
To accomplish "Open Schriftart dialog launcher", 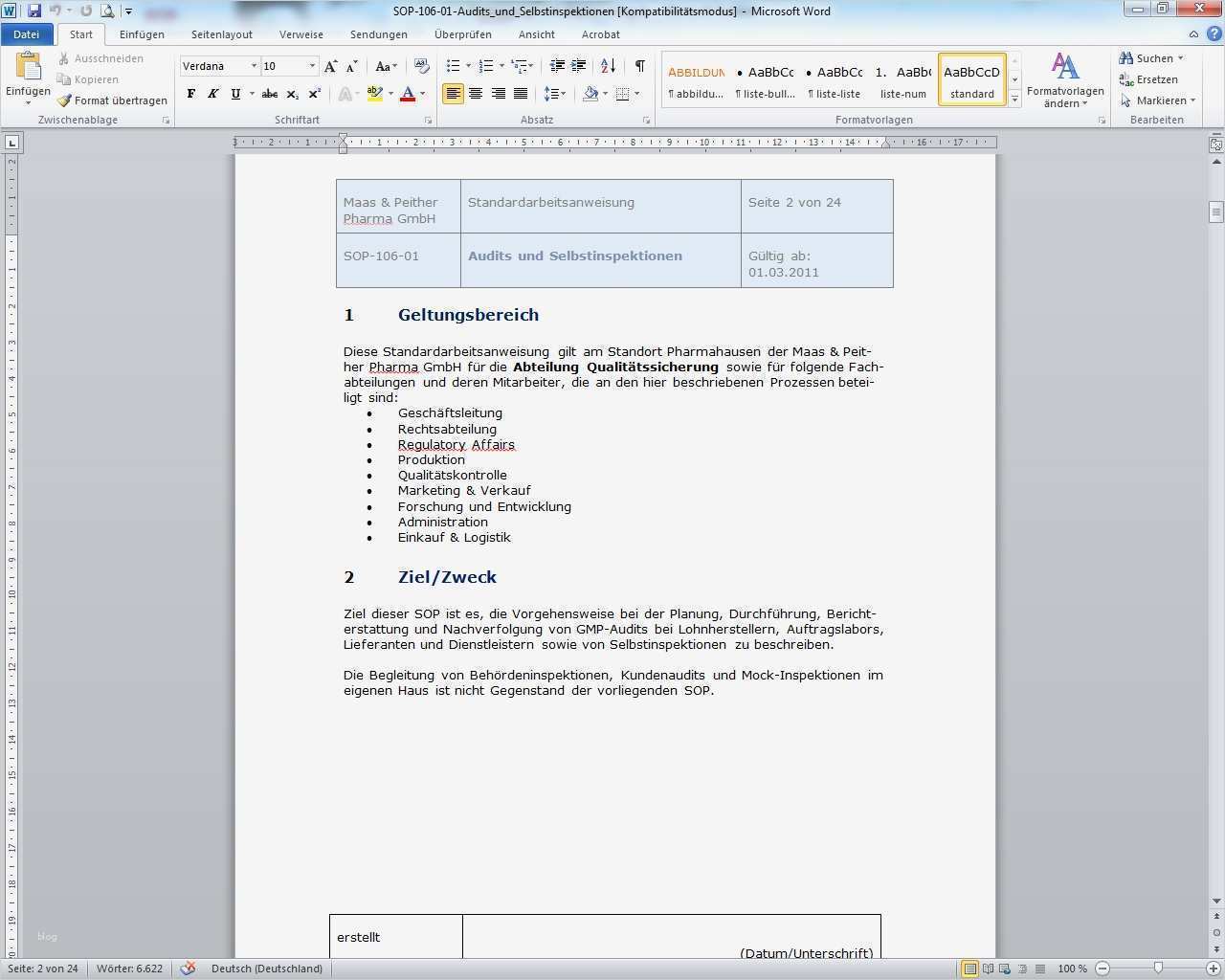I will tap(428, 121).
